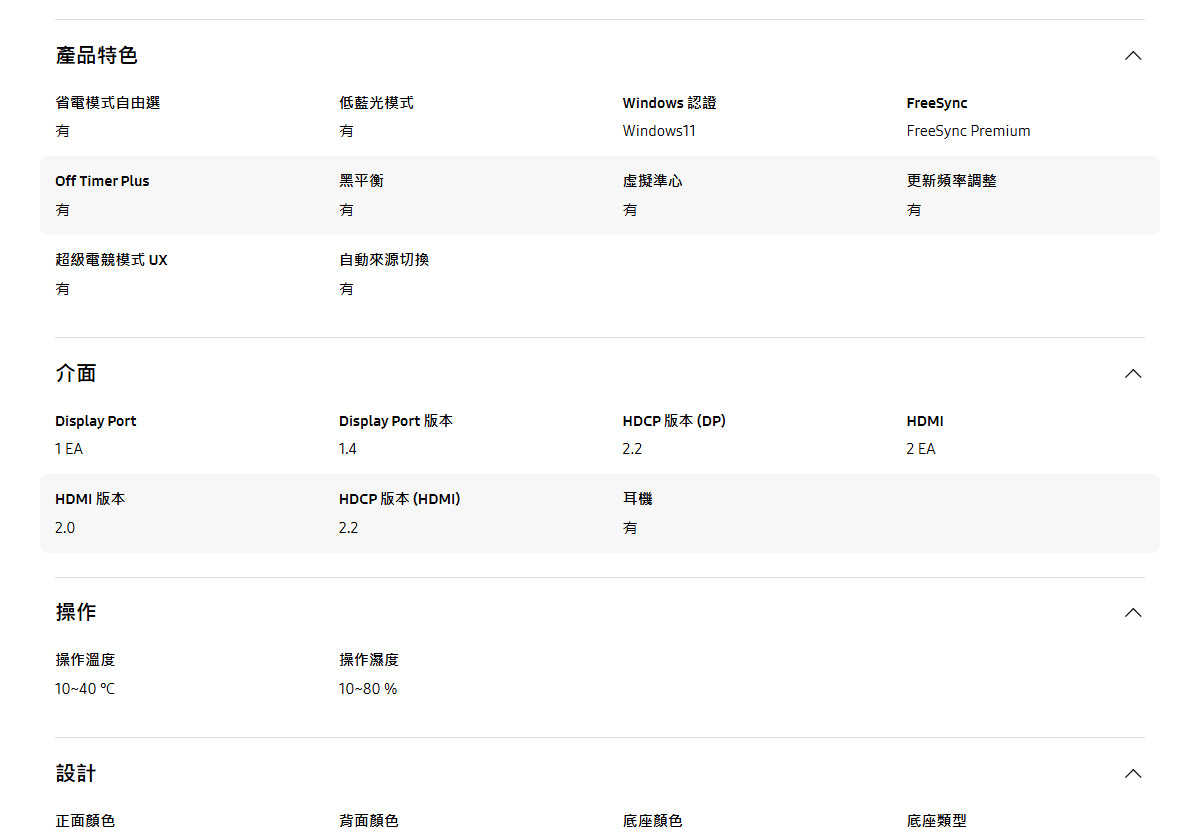Click the Windows11 certification value
Viewport: 1200px width, 828px height.
click(658, 131)
